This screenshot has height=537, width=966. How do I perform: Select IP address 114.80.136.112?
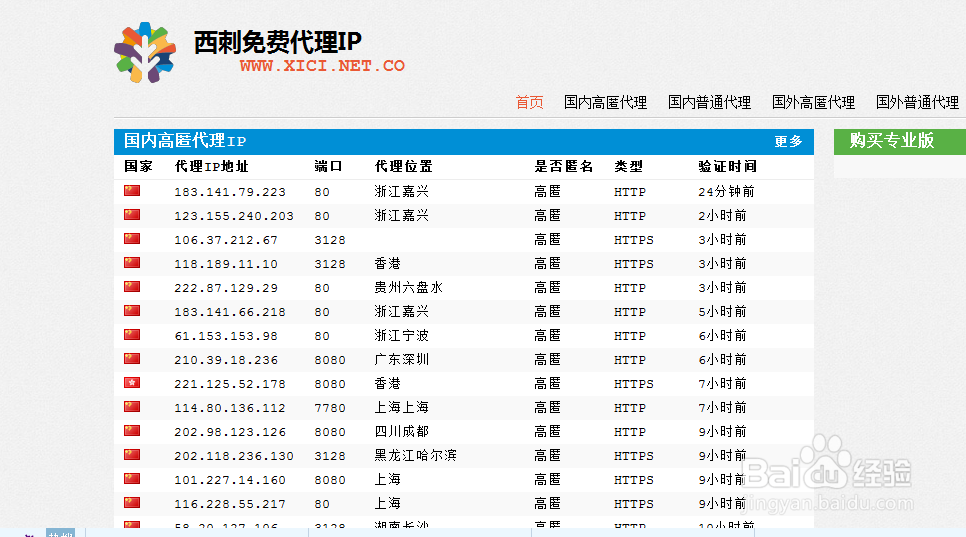click(x=230, y=408)
